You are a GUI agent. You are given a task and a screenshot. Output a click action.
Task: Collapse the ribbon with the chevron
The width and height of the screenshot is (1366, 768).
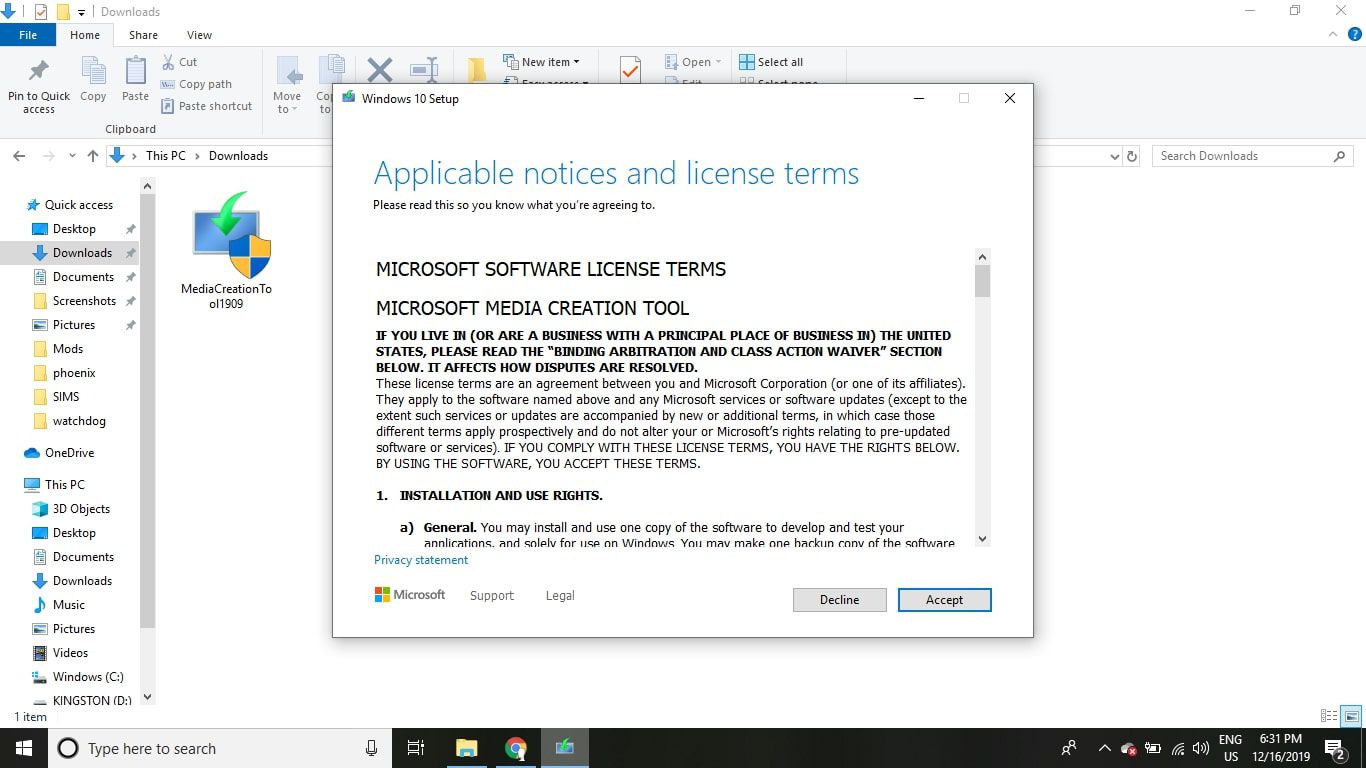(1333, 34)
